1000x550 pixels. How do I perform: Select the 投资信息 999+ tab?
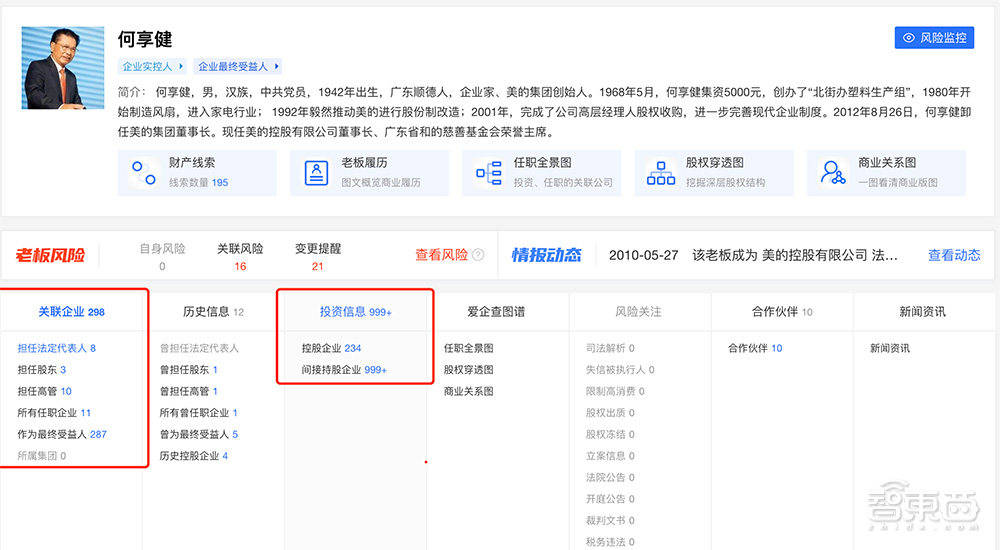coord(355,312)
